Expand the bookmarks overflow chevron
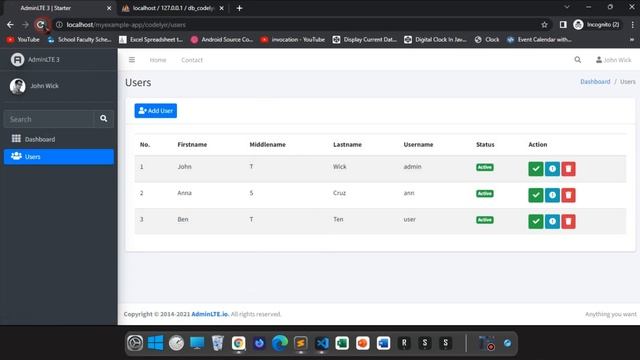The width and height of the screenshot is (640, 360). tap(632, 40)
